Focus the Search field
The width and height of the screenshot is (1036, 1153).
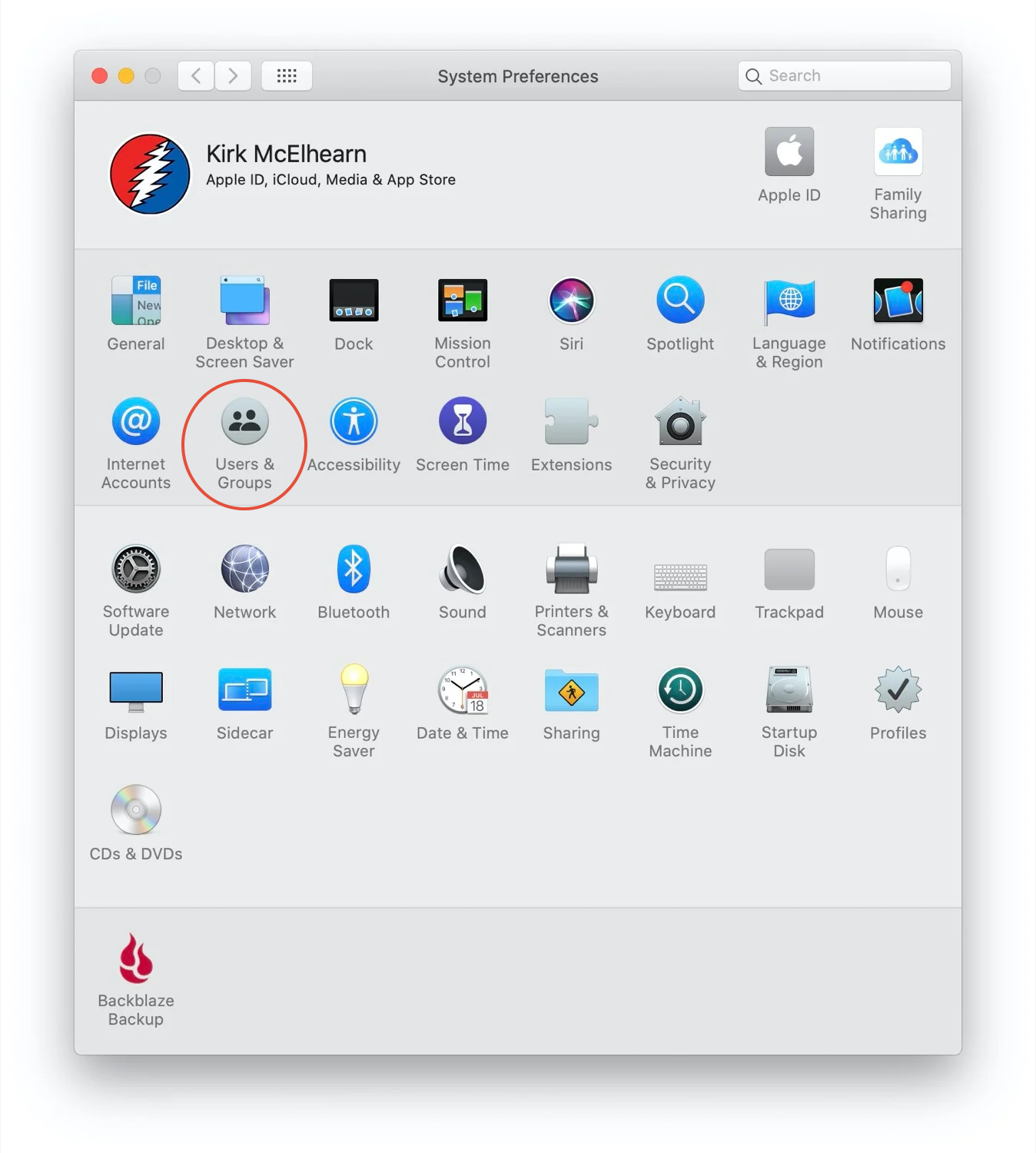(845, 75)
